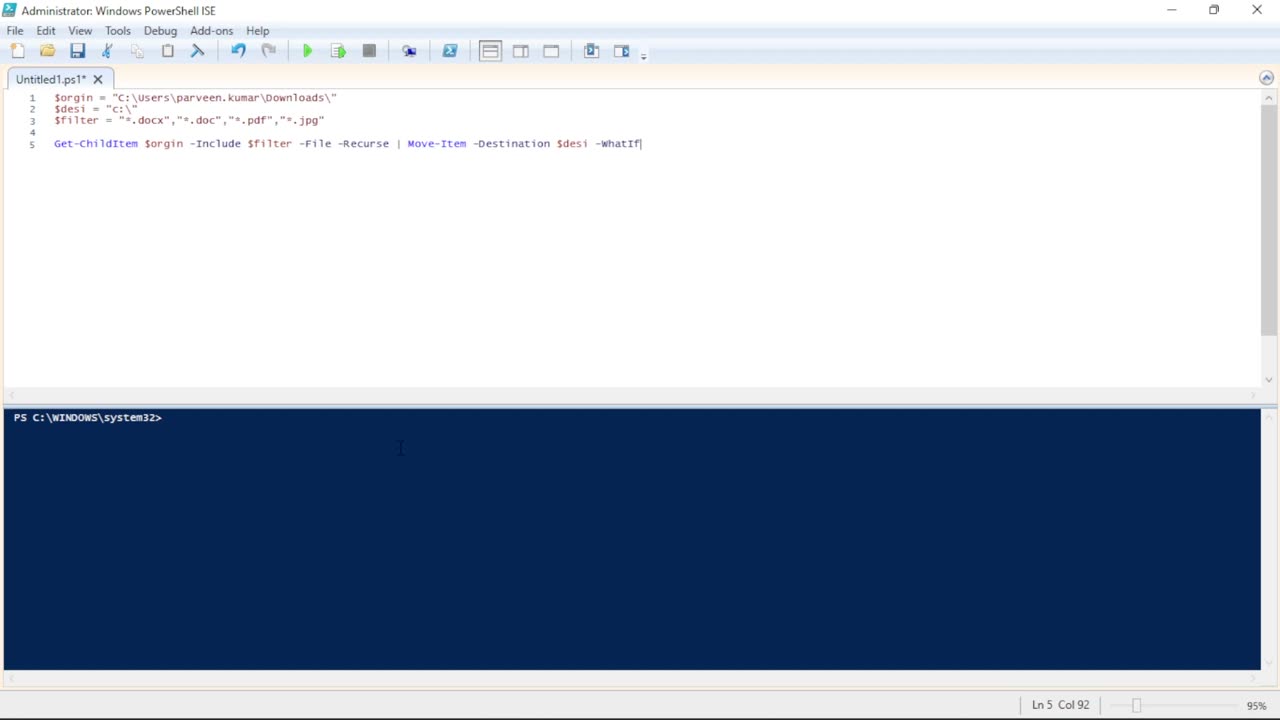Copy selection toolbar icon
This screenshot has height=720, width=1280.
137,51
